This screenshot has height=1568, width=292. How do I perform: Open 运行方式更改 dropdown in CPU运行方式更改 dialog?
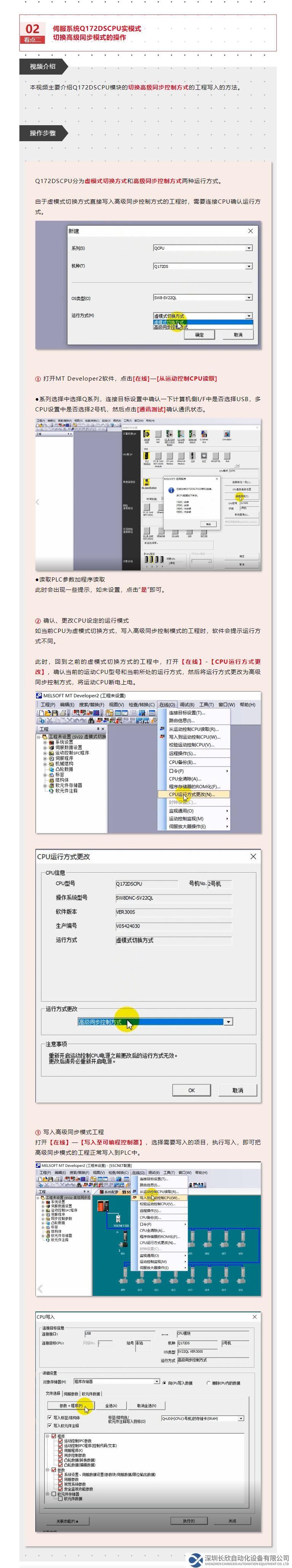click(228, 1021)
